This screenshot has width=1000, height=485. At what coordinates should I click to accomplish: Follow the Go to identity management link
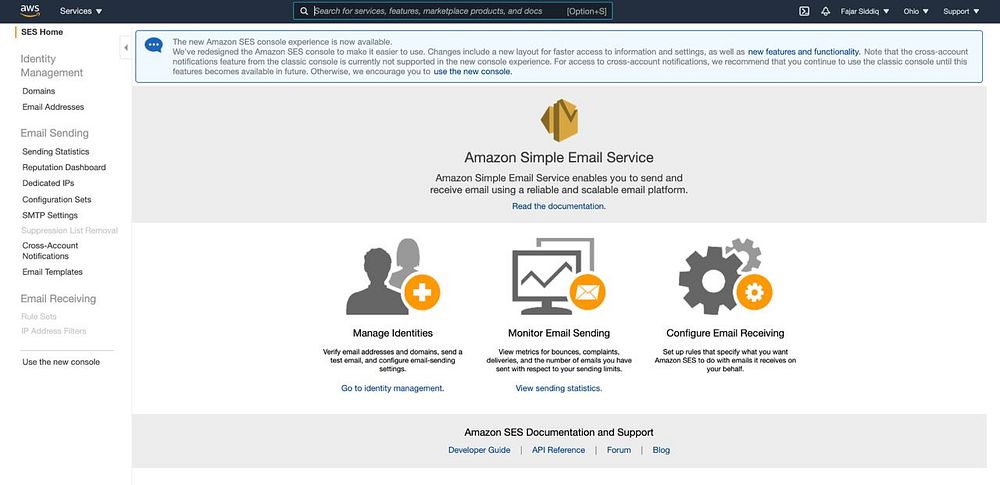coord(393,388)
